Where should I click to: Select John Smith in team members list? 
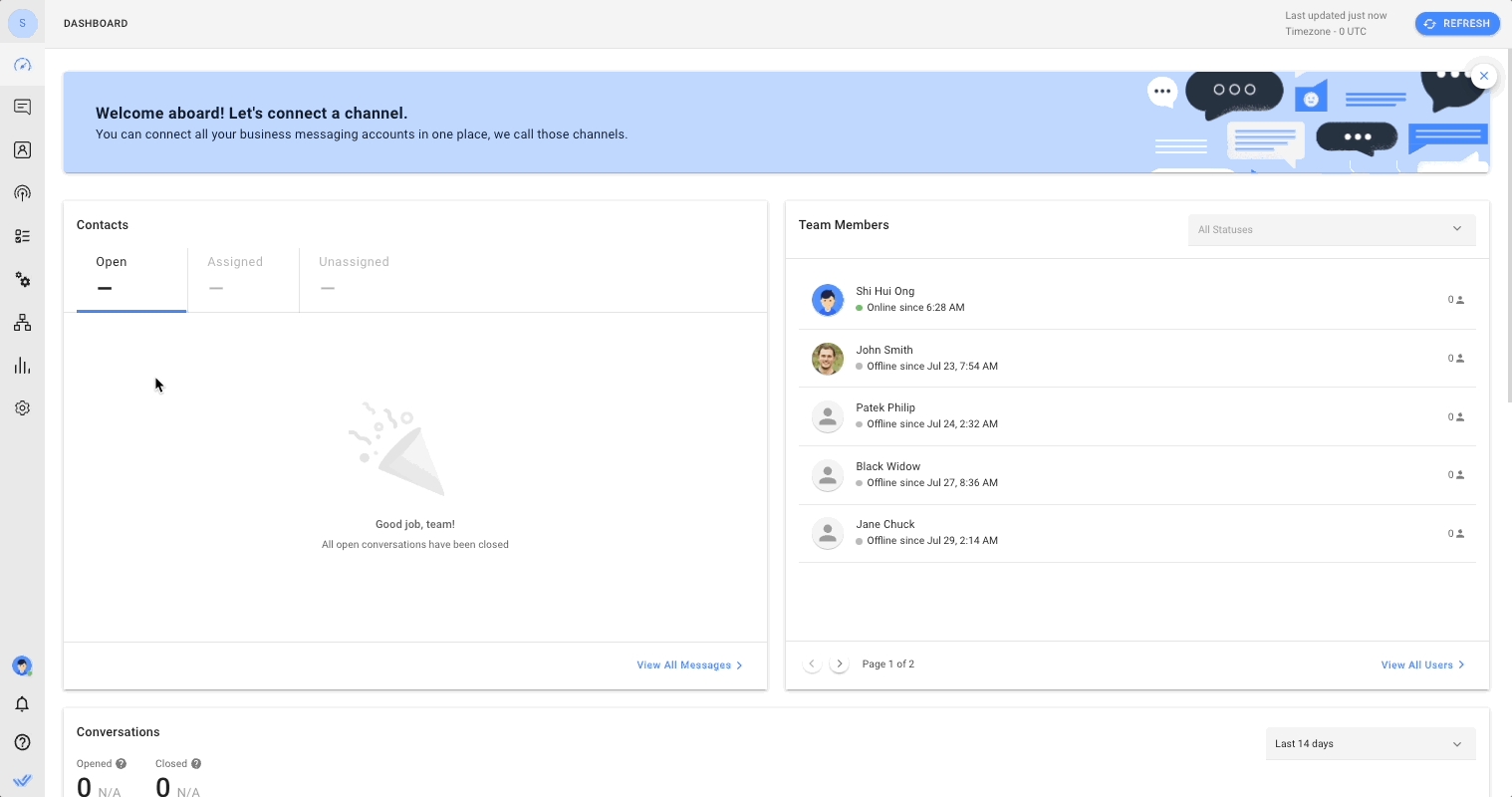884,351
